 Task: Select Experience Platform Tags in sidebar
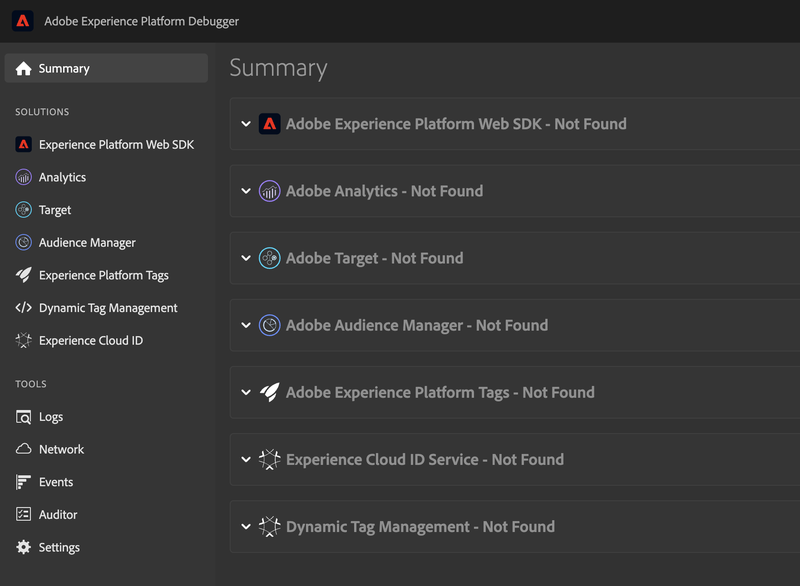point(106,275)
